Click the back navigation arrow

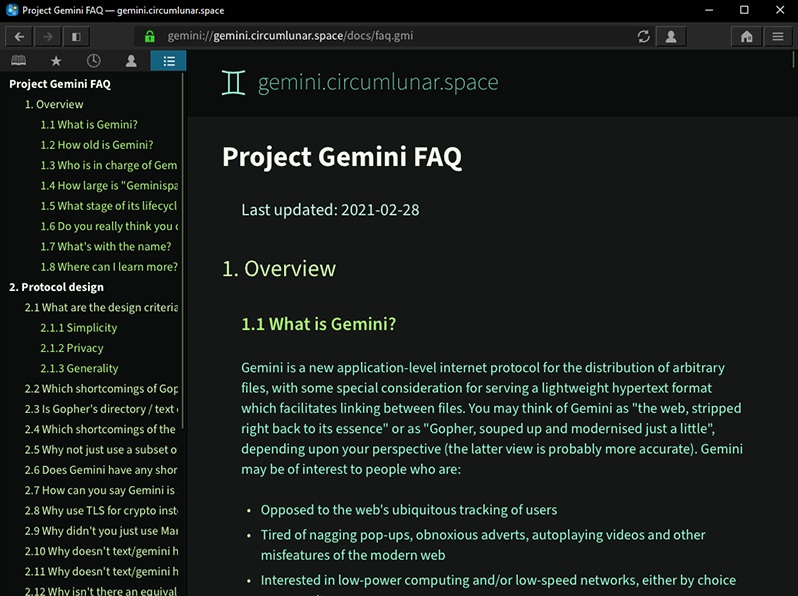(x=19, y=37)
